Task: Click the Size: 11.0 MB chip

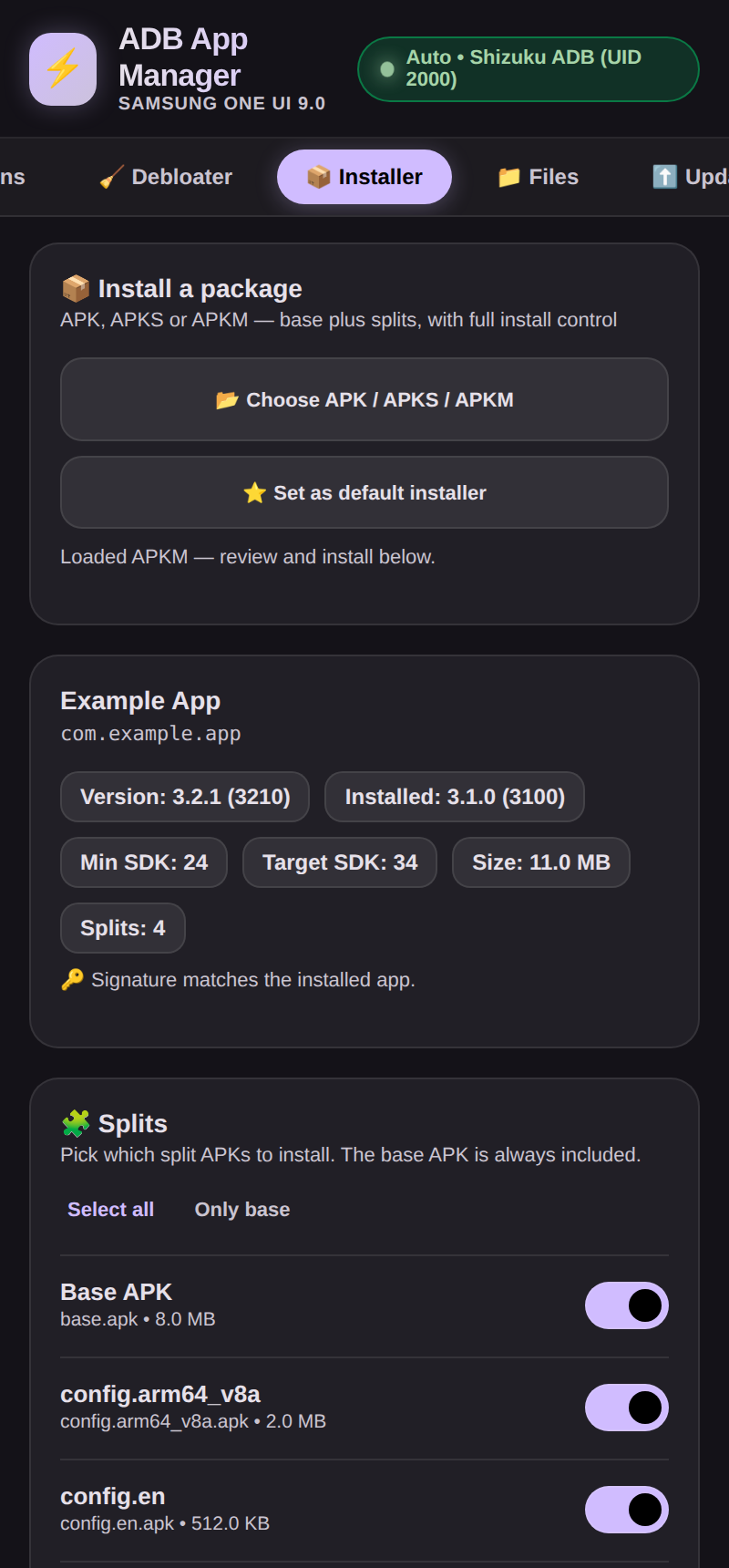Action: (x=541, y=862)
